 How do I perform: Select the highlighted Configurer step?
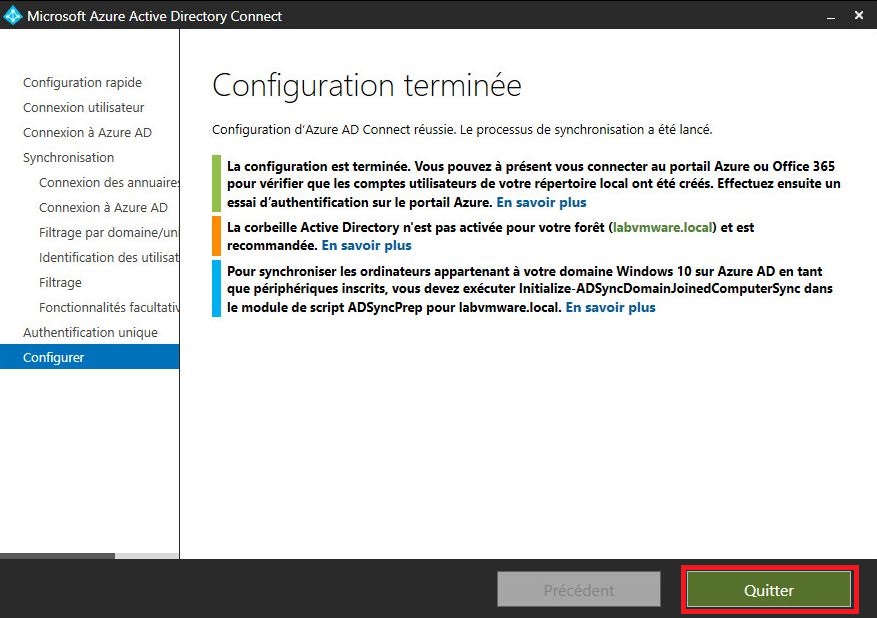(89, 357)
